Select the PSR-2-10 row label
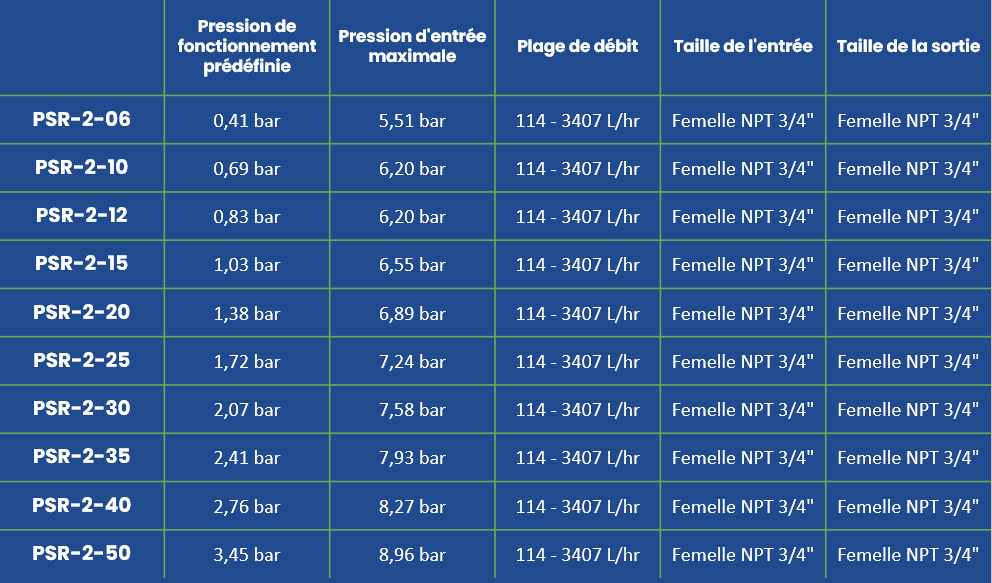Image resolution: width=992 pixels, height=583 pixels. coord(82,167)
